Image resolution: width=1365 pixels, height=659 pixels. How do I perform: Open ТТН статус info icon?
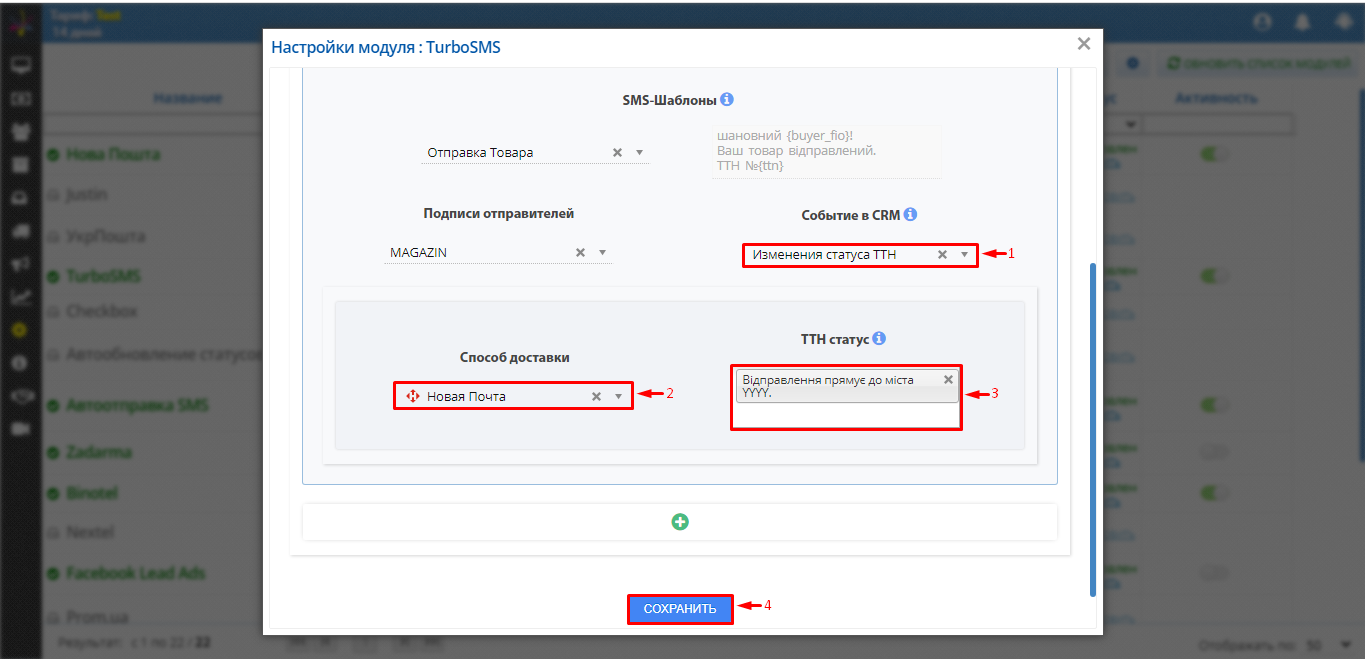[x=878, y=339]
